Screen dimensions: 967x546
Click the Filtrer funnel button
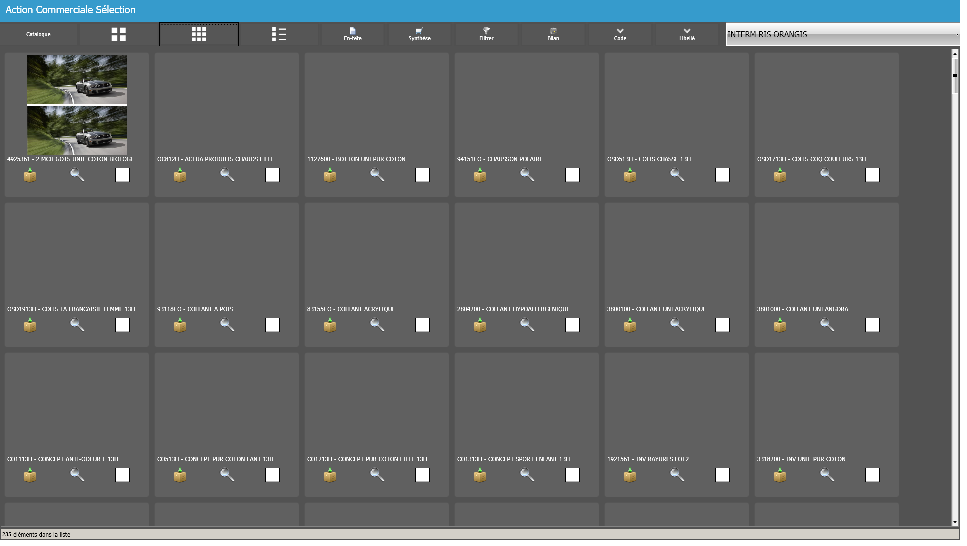[486, 34]
